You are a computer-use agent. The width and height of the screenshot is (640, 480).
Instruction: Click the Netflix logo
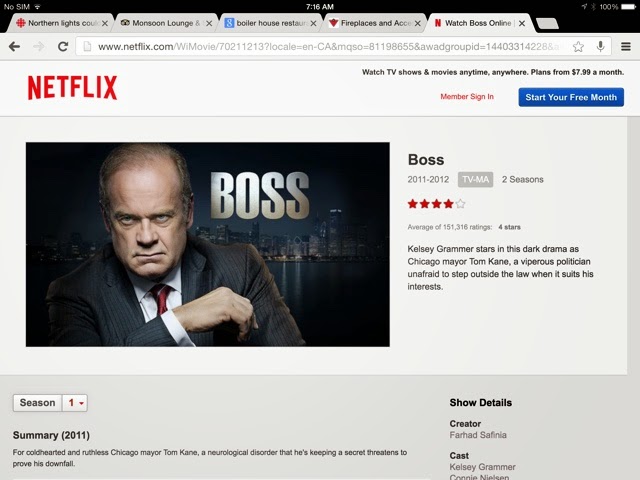[72, 87]
